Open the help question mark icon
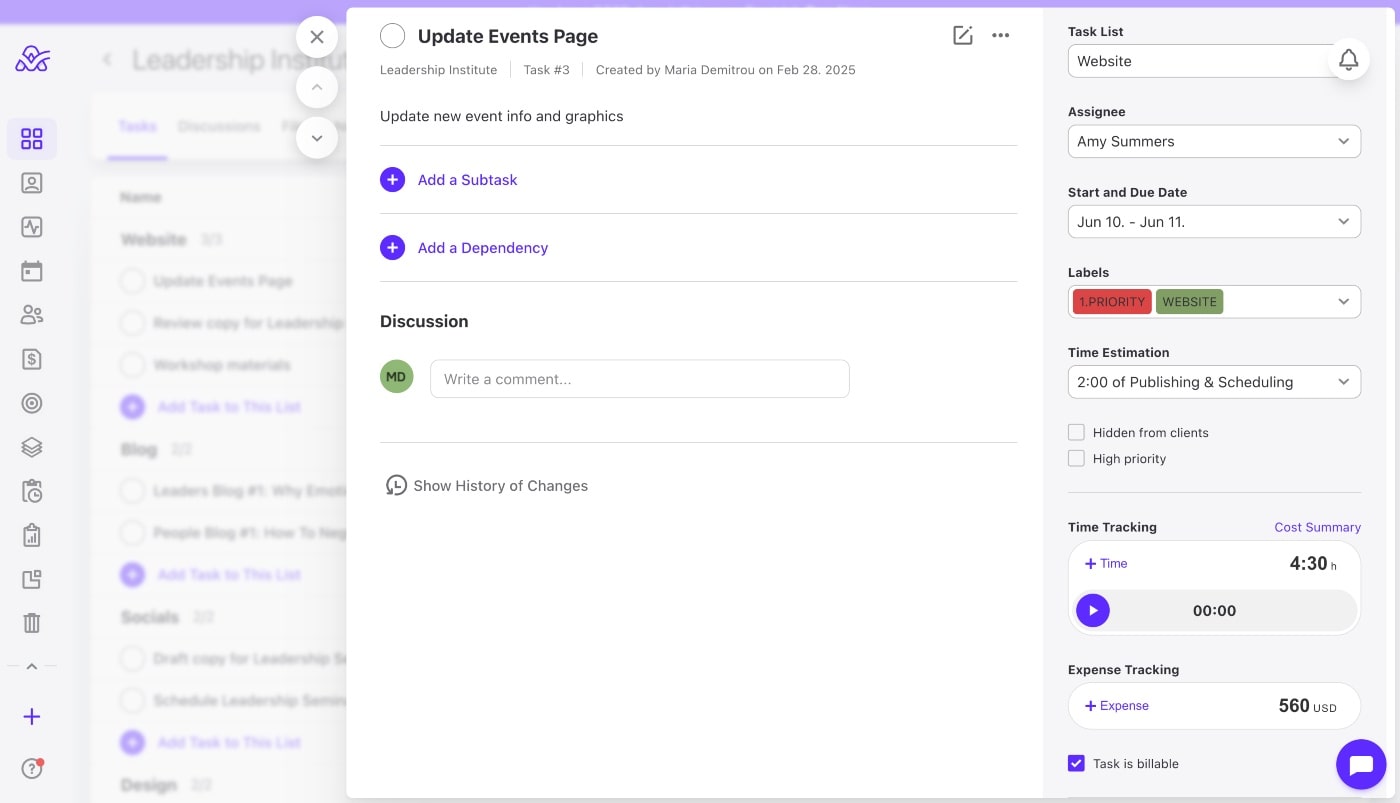Image resolution: width=1400 pixels, height=803 pixels. [x=32, y=768]
